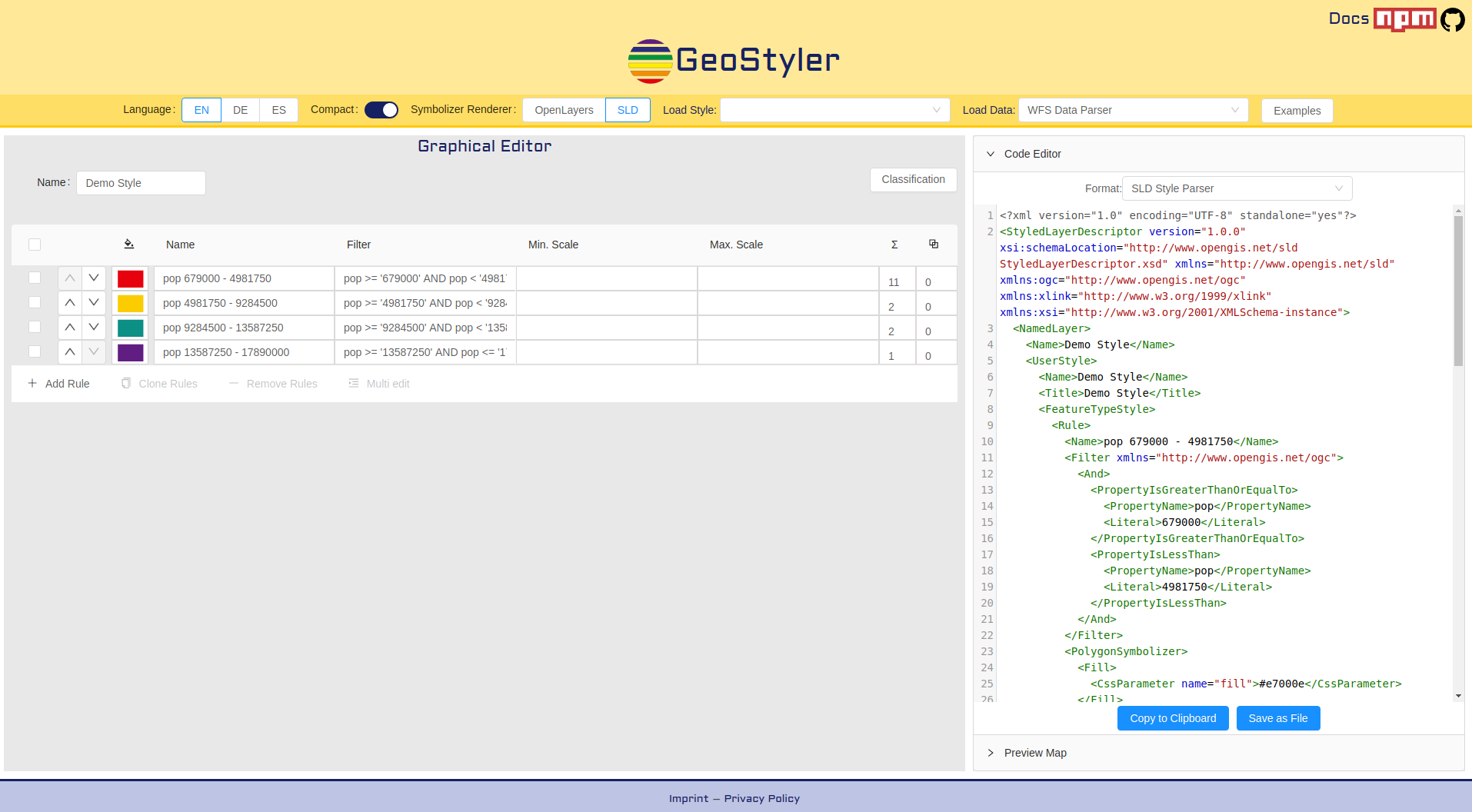
Task: Click the Multi edit list icon
Action: pos(354,383)
